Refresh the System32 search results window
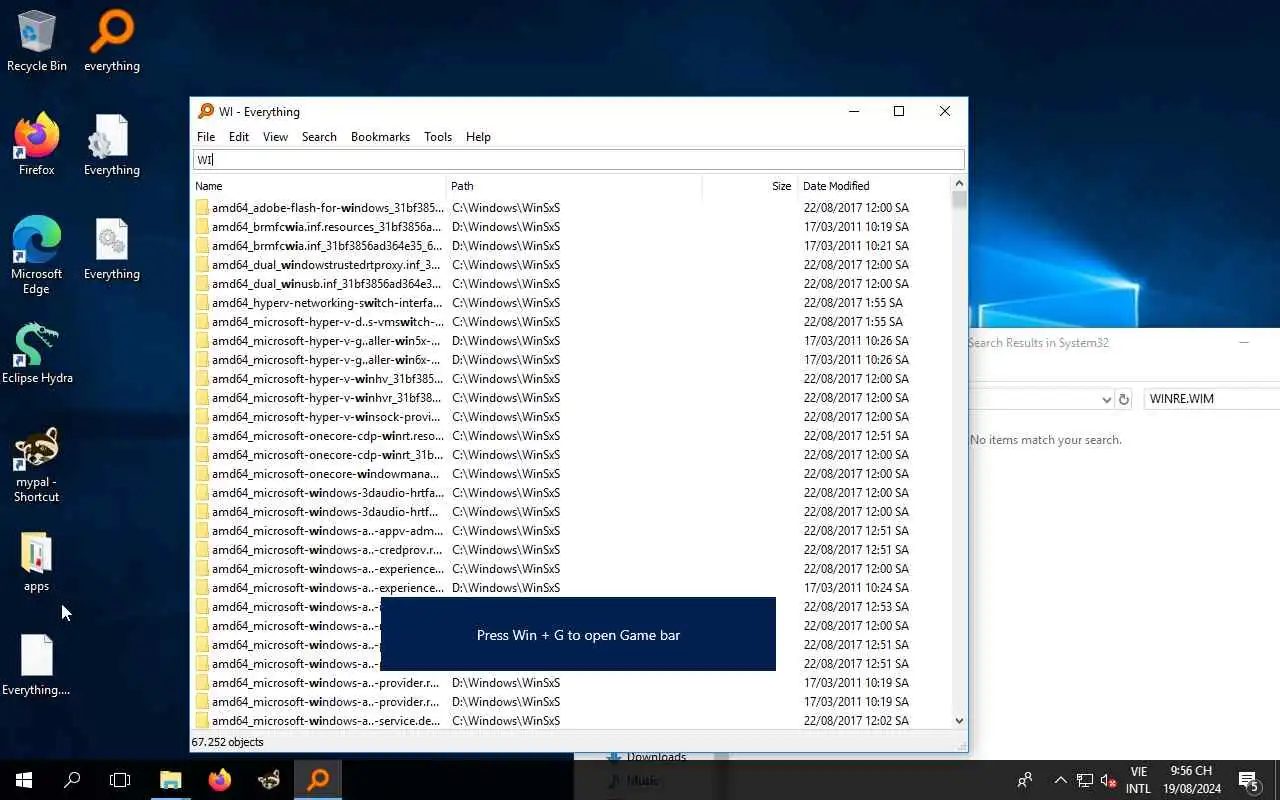Screen dimensions: 1280x800 tap(1124, 399)
